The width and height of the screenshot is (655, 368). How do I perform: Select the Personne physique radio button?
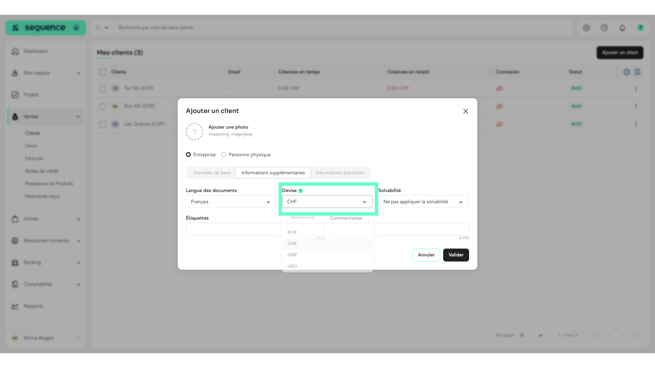(x=224, y=155)
